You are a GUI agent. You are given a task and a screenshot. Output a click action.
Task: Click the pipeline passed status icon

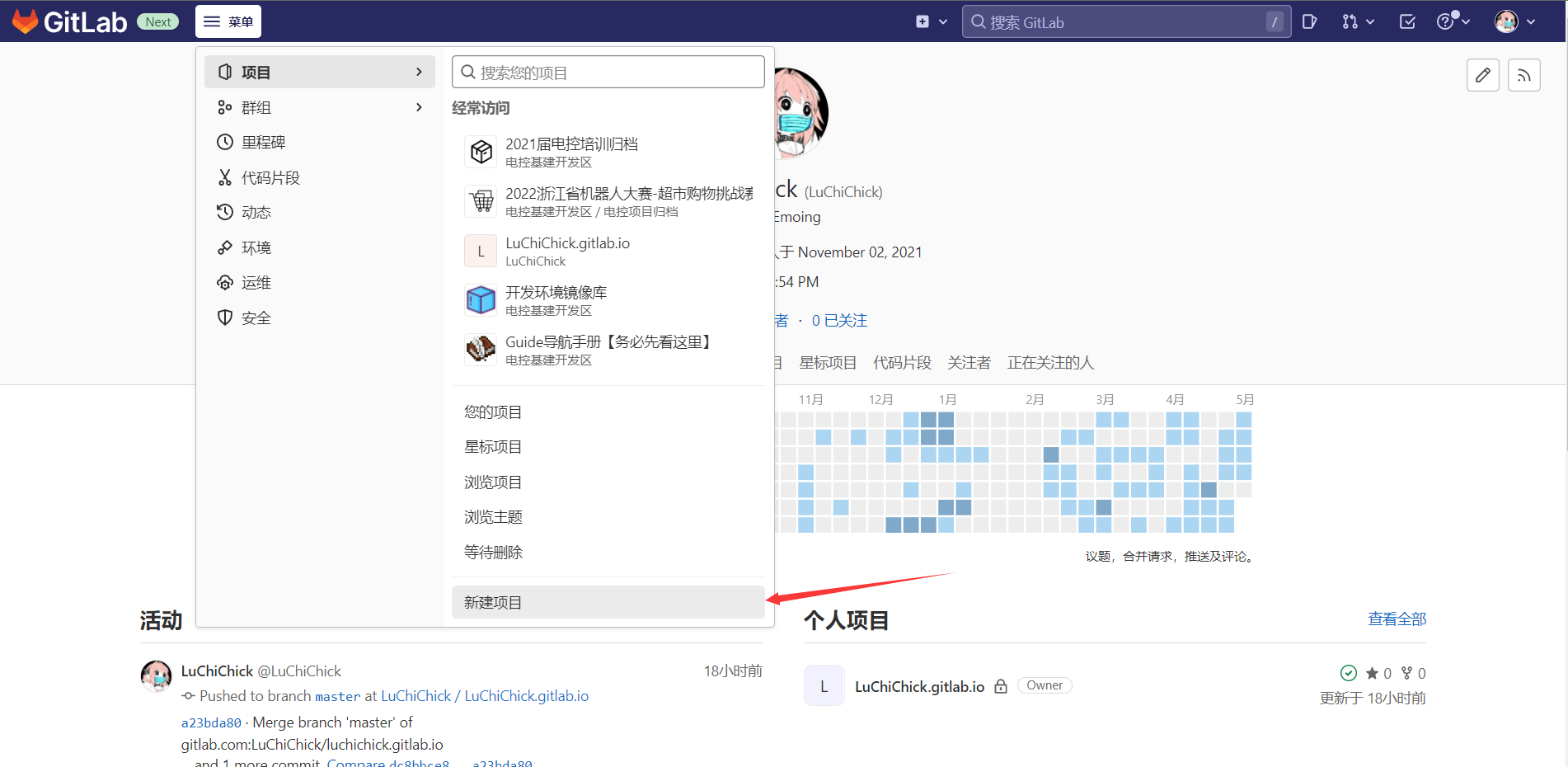coord(1349,673)
